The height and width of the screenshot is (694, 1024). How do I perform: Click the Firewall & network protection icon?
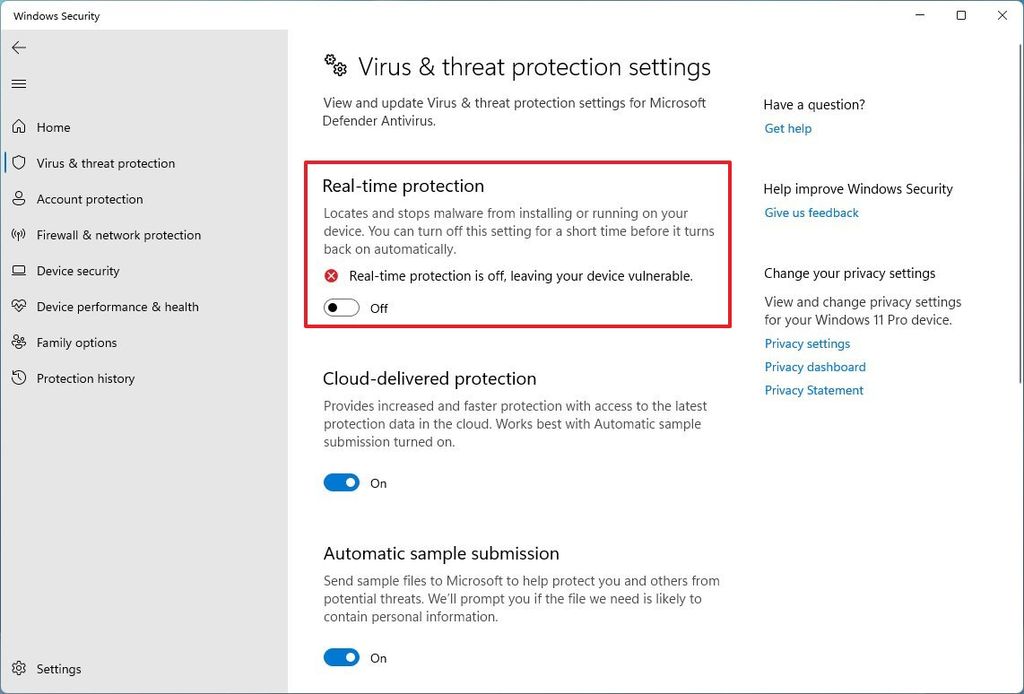[x=18, y=235]
